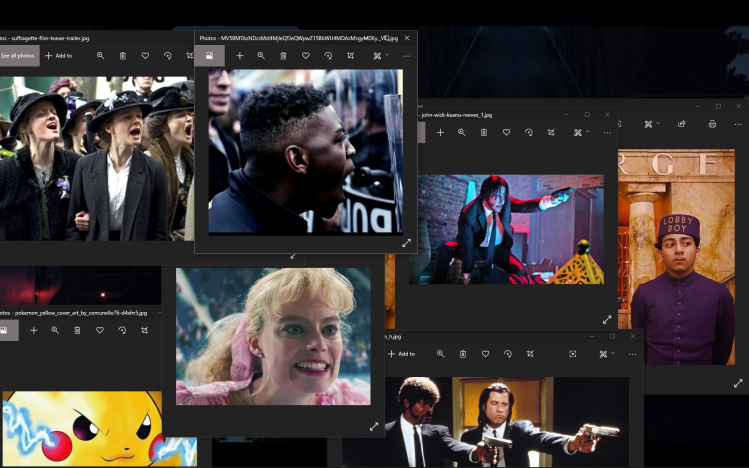Toggle favorite heart in john-wick window
The height and width of the screenshot is (468, 749).
click(x=506, y=132)
